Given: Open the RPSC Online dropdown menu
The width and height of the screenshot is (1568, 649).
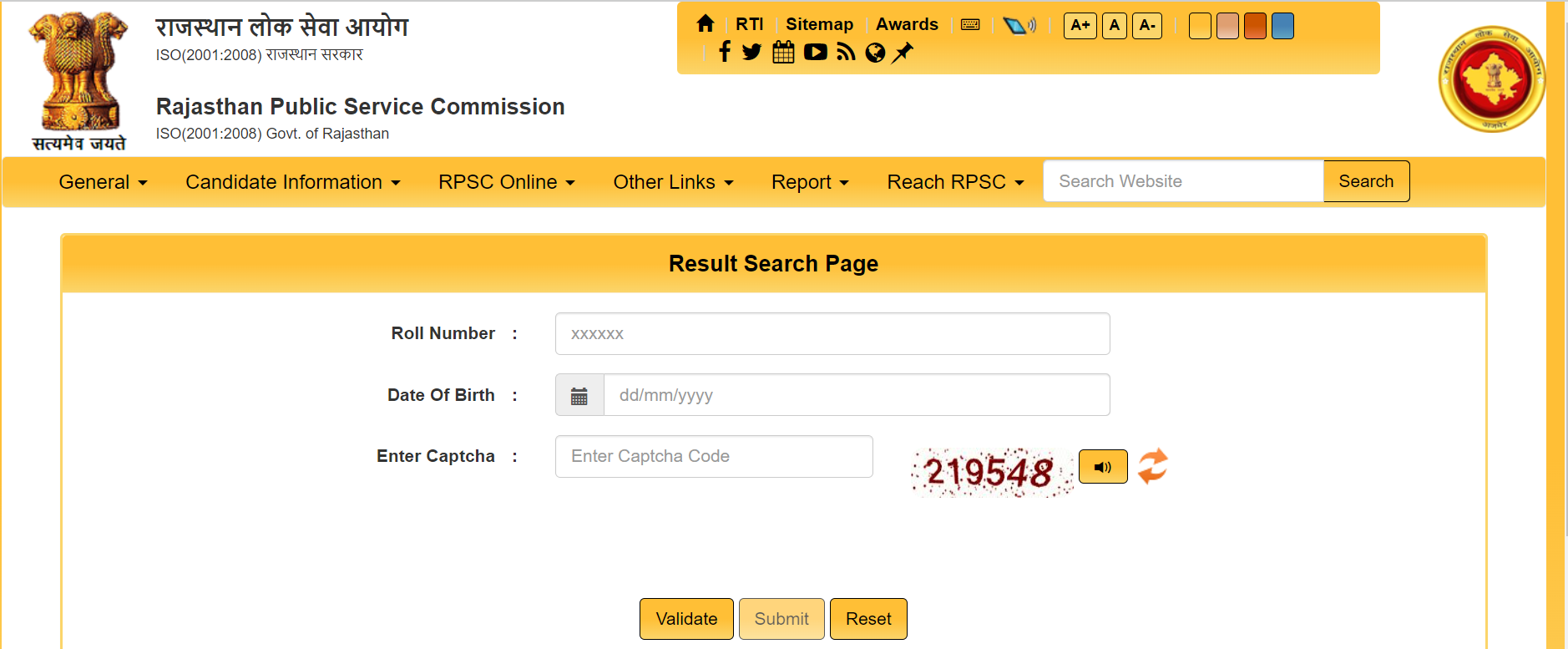Looking at the screenshot, I should (506, 182).
